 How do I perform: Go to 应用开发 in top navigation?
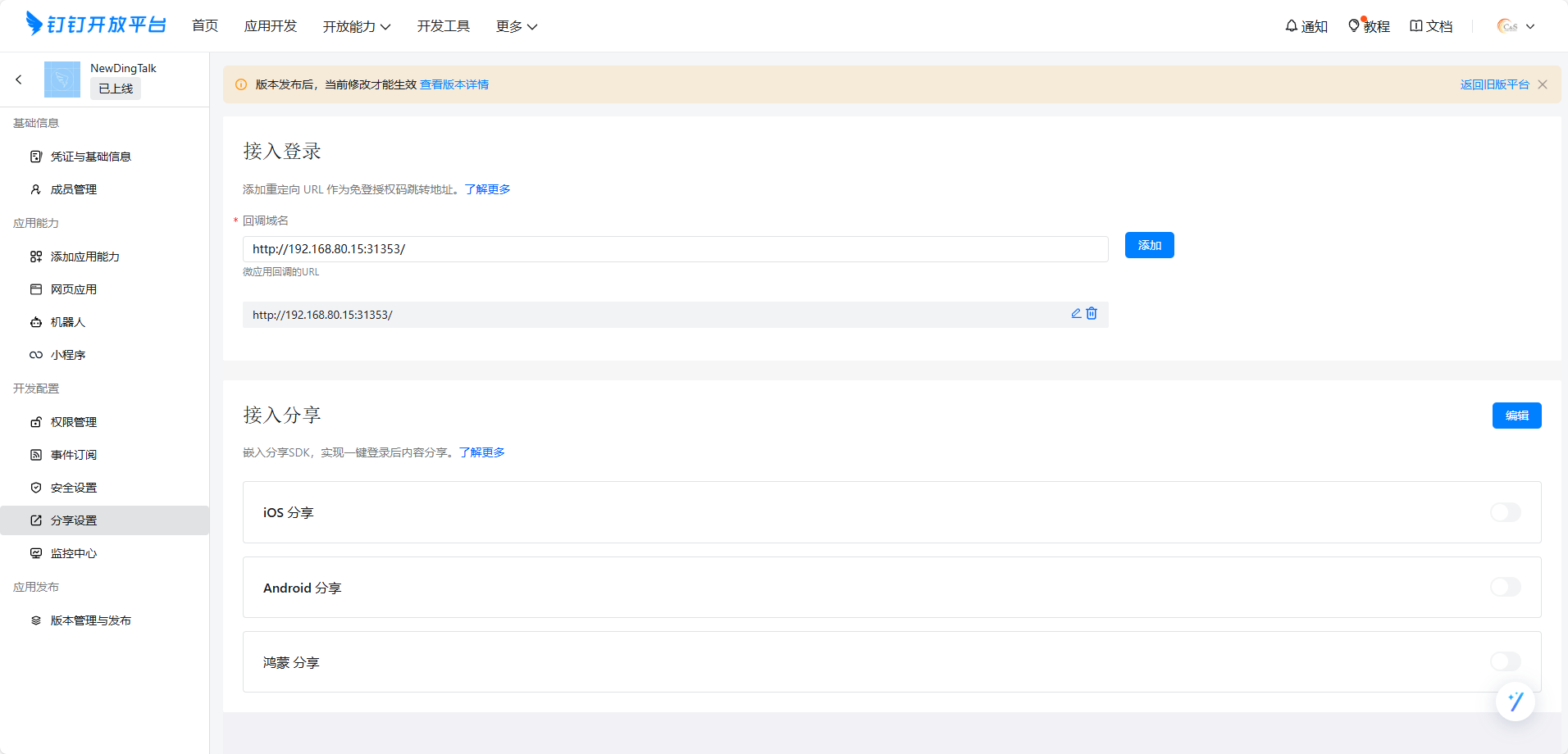(271, 26)
